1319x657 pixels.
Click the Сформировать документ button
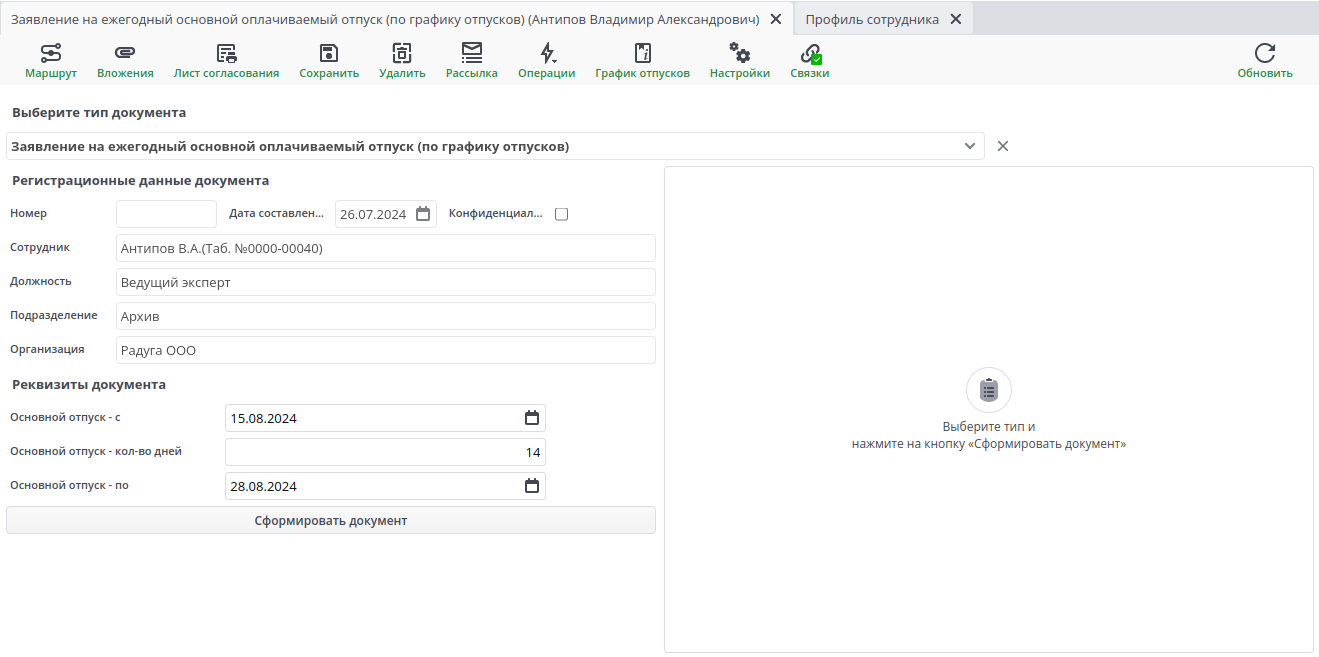pyautogui.click(x=330, y=520)
